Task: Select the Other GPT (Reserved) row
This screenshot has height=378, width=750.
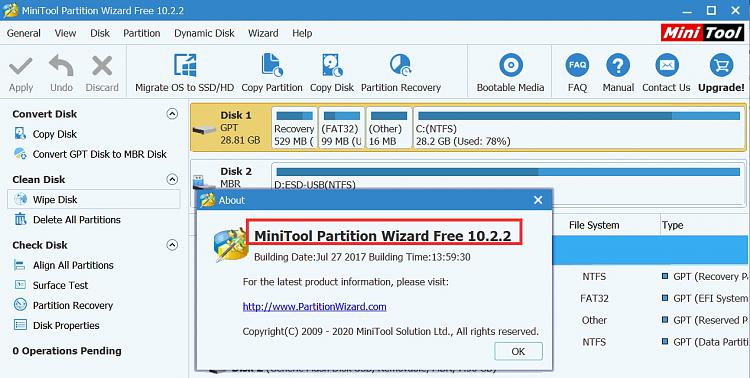Action: click(651, 320)
